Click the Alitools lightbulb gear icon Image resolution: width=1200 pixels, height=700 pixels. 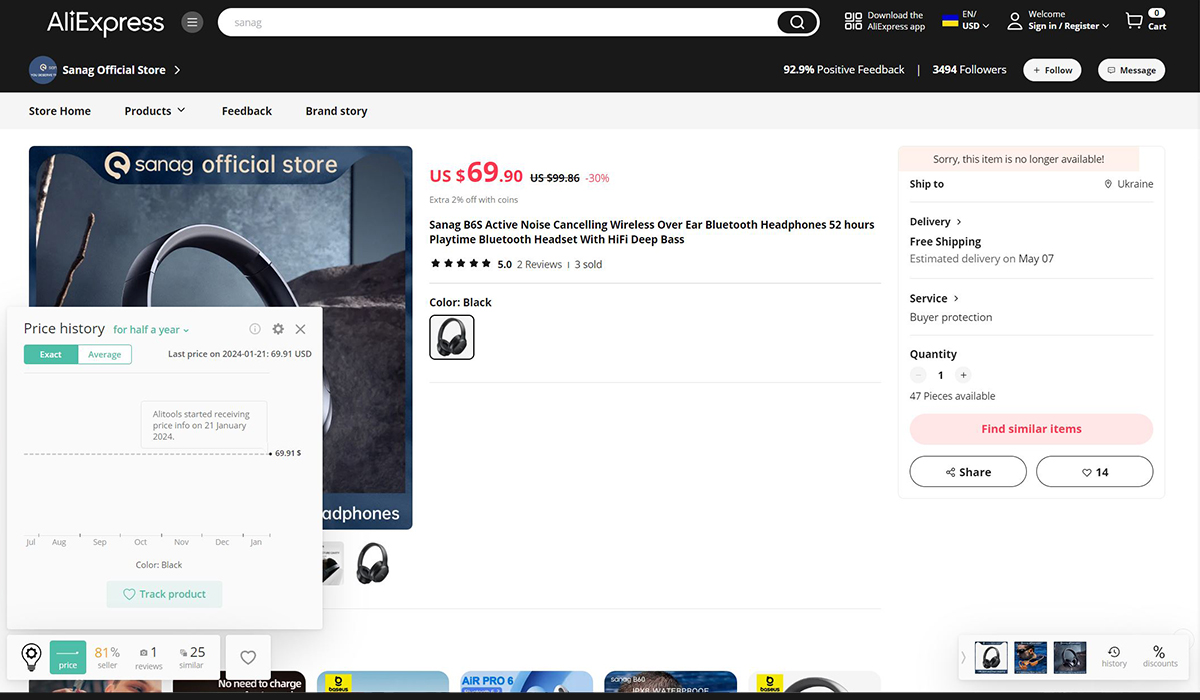[x=32, y=657]
